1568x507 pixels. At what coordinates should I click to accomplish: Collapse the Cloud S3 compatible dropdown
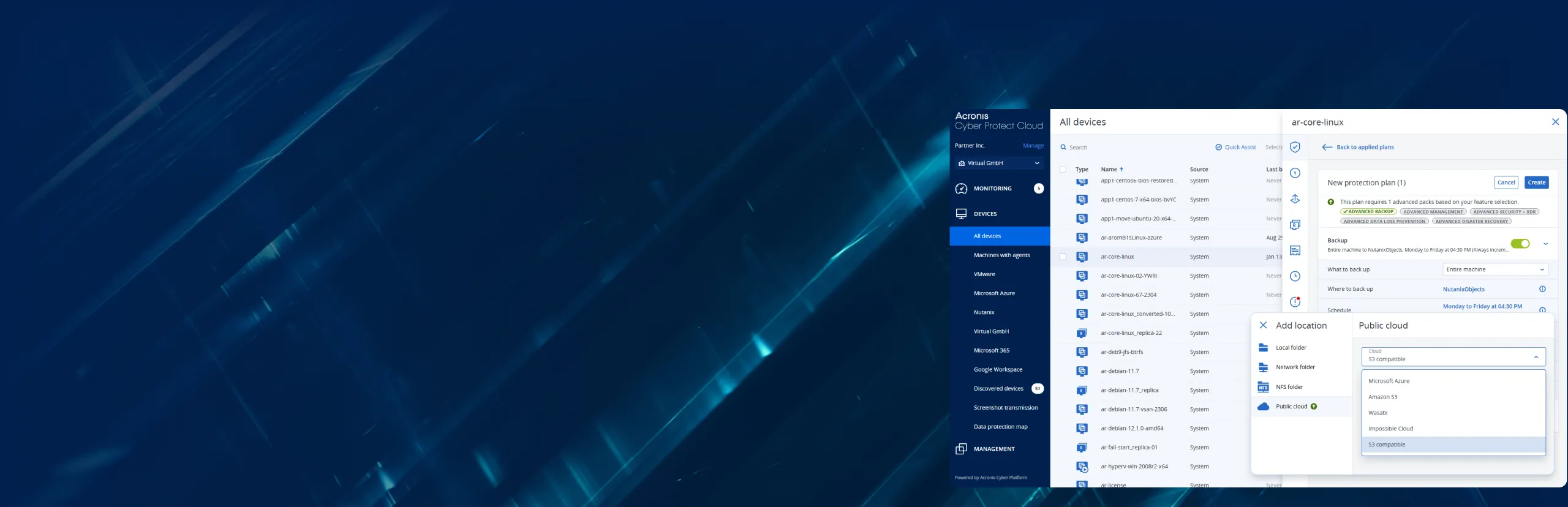click(x=1536, y=357)
